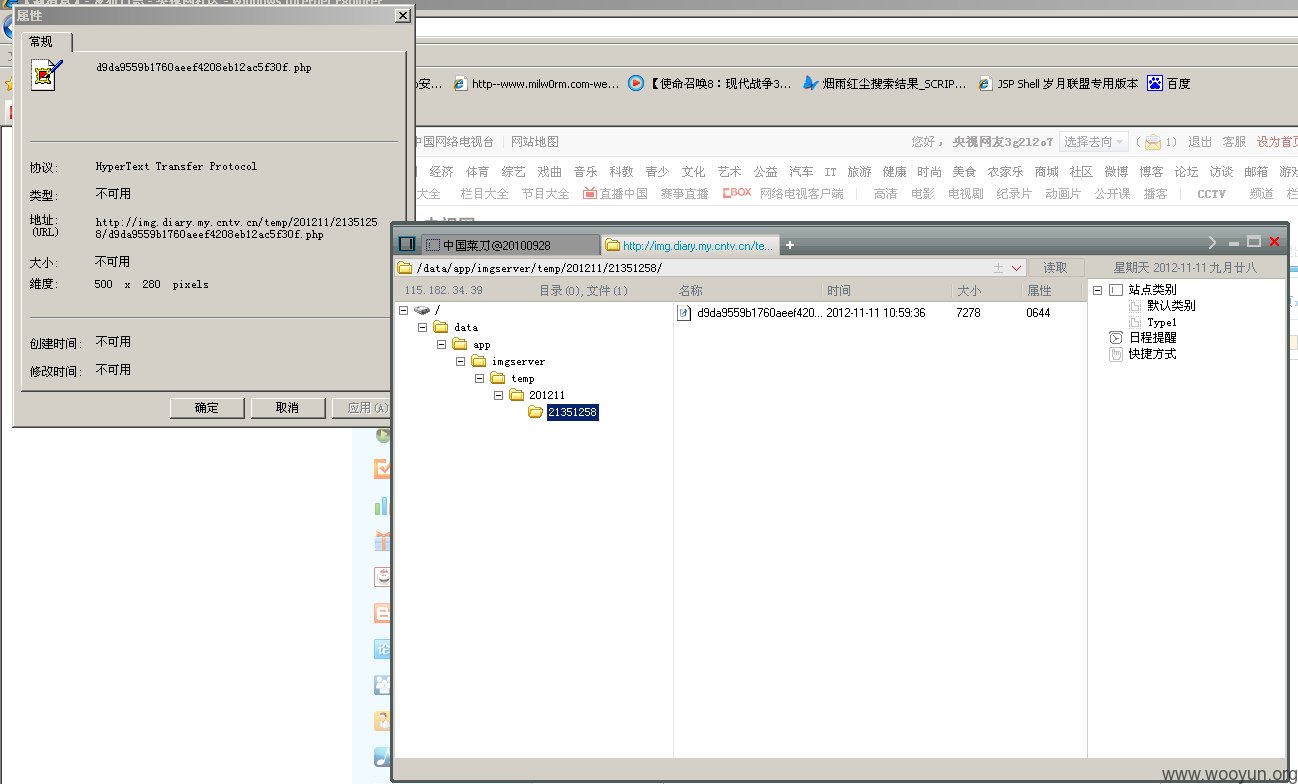
Task: Click the sidebar panel icon before the 中国菜刀 tab
Action: pyautogui.click(x=407, y=244)
